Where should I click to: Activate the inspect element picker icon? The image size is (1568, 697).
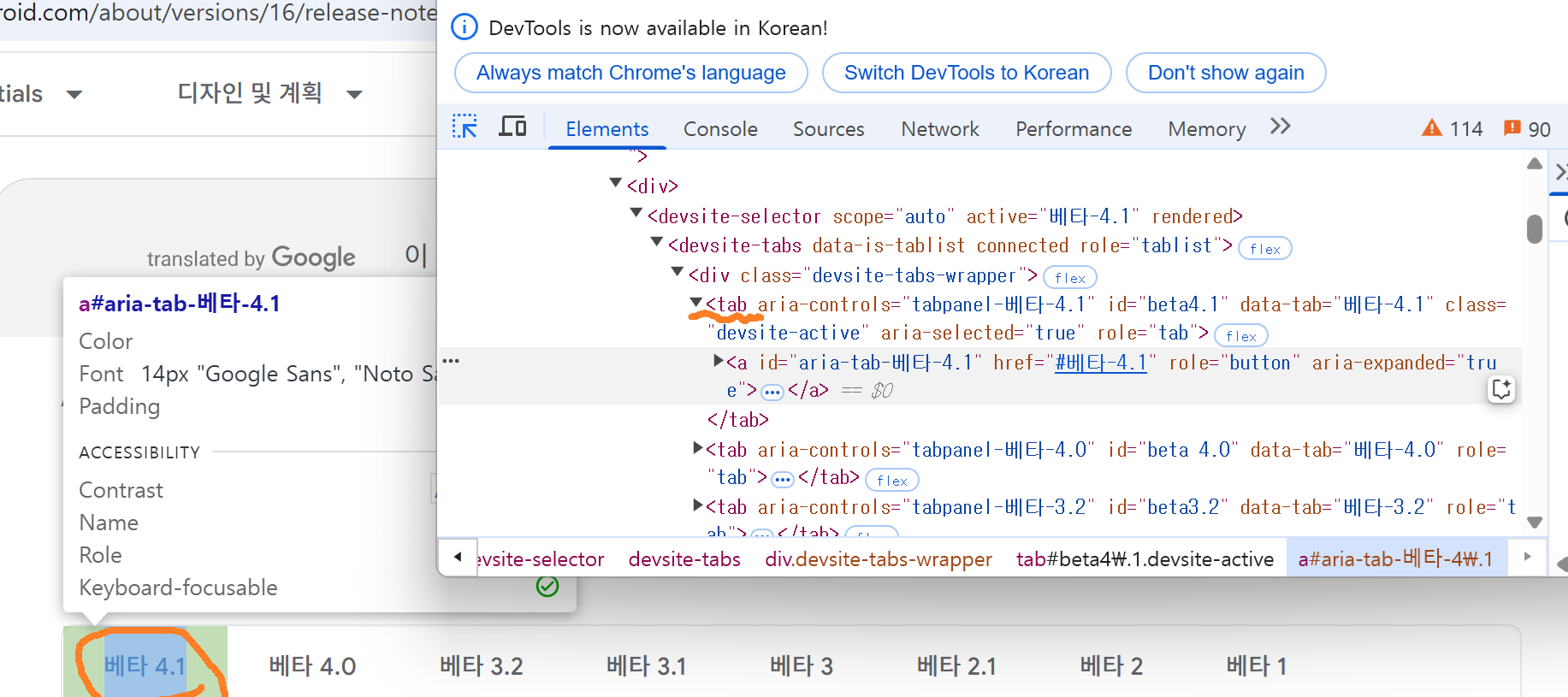(464, 127)
